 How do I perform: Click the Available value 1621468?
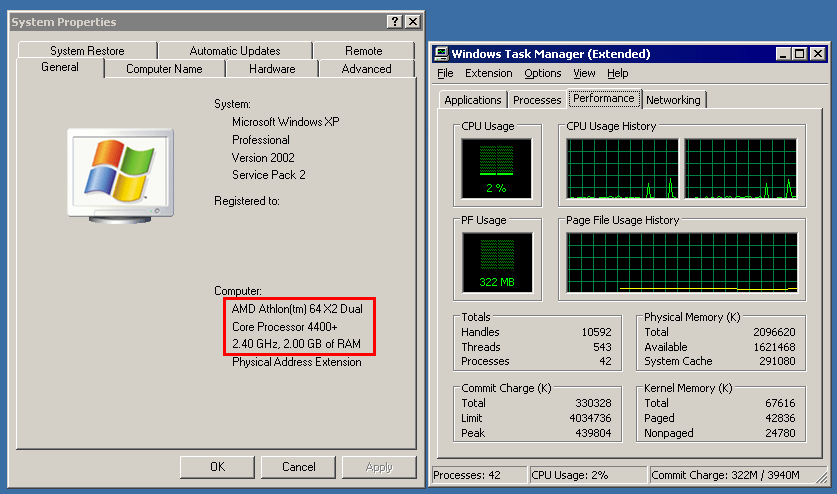click(774, 347)
